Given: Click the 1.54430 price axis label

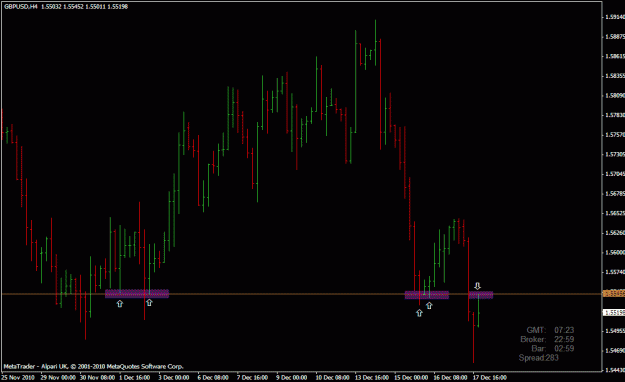Looking at the screenshot, I should pyautogui.click(x=615, y=370).
